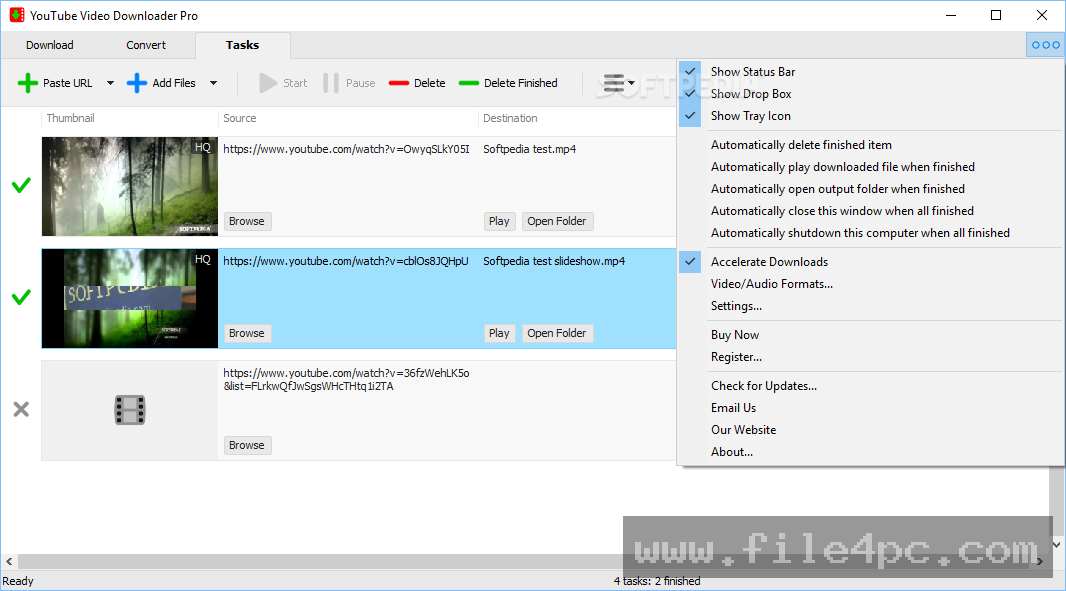
Task: Click Softpedia test.mp4 destination text
Action: point(530,149)
